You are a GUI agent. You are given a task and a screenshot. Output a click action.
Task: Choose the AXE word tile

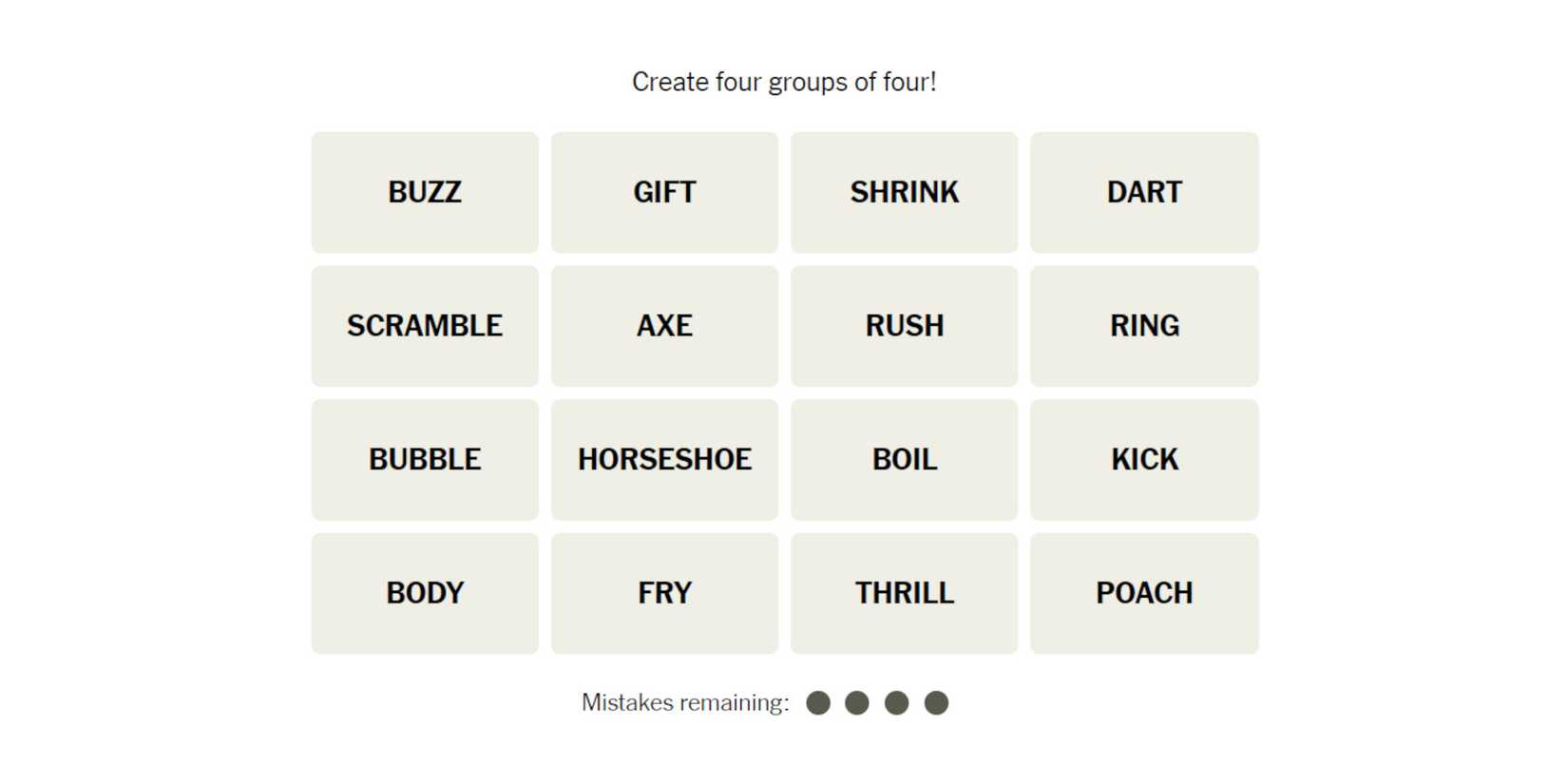(664, 326)
